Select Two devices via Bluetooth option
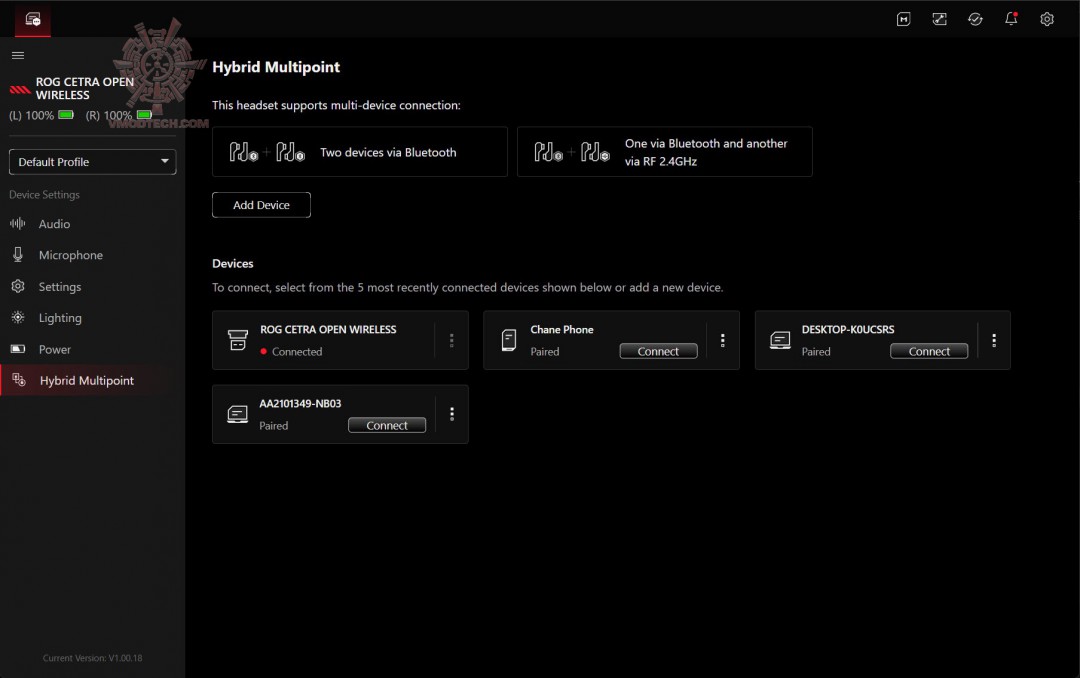The image size is (1080, 678). coord(360,152)
